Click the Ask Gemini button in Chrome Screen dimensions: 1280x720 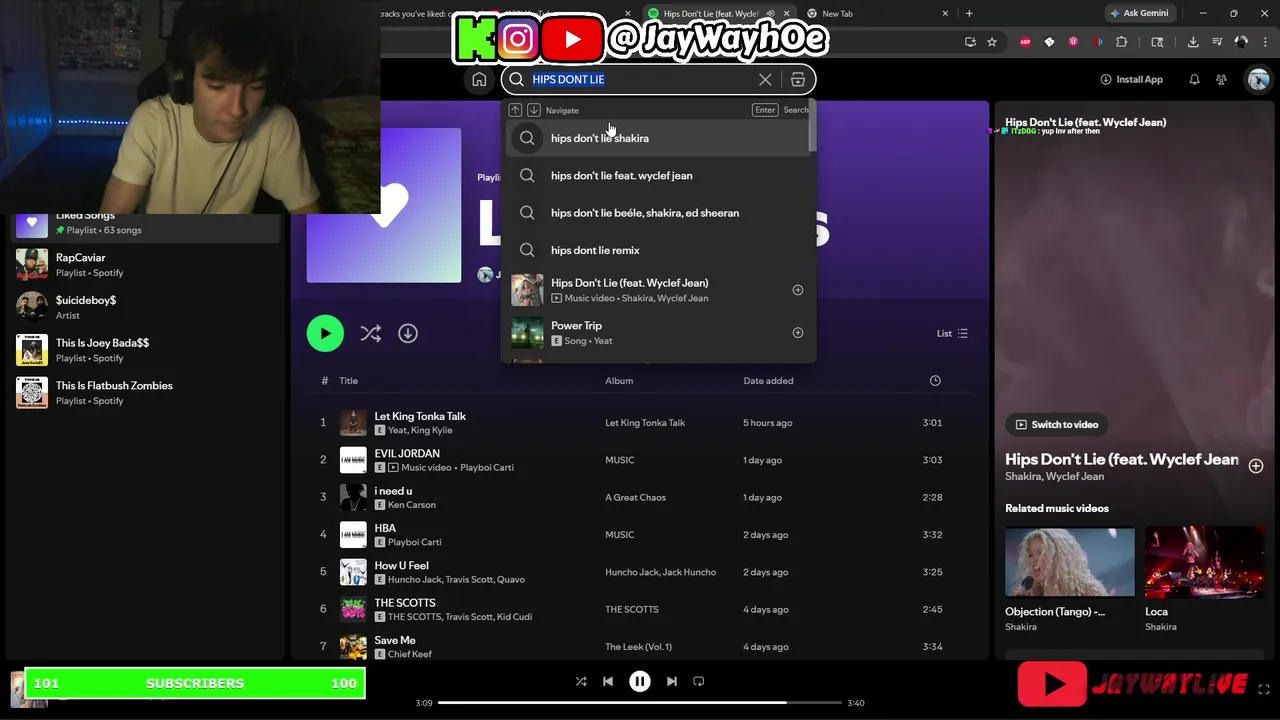coord(1138,14)
